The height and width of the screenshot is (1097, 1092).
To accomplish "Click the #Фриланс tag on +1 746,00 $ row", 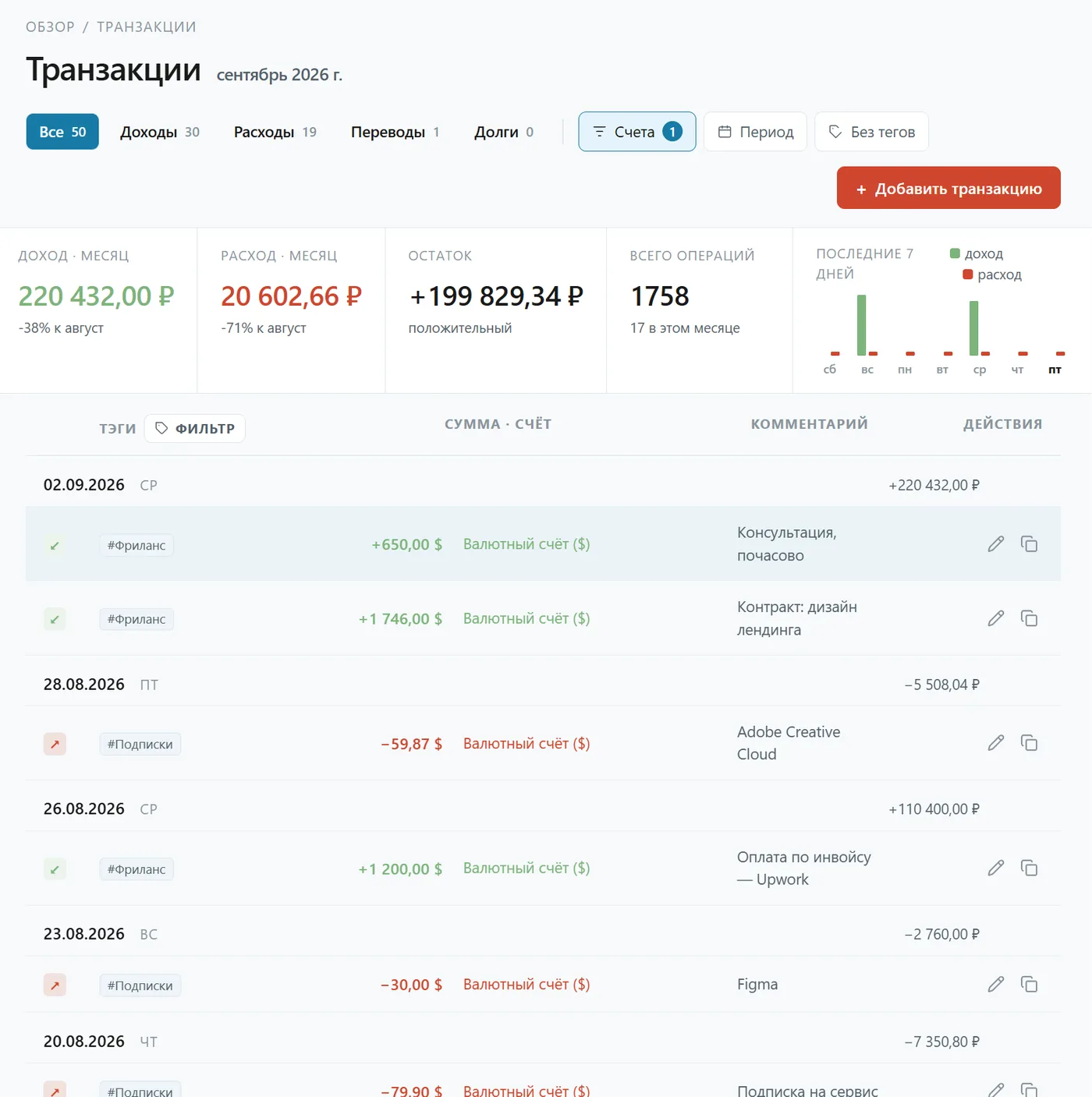I will click(x=136, y=619).
